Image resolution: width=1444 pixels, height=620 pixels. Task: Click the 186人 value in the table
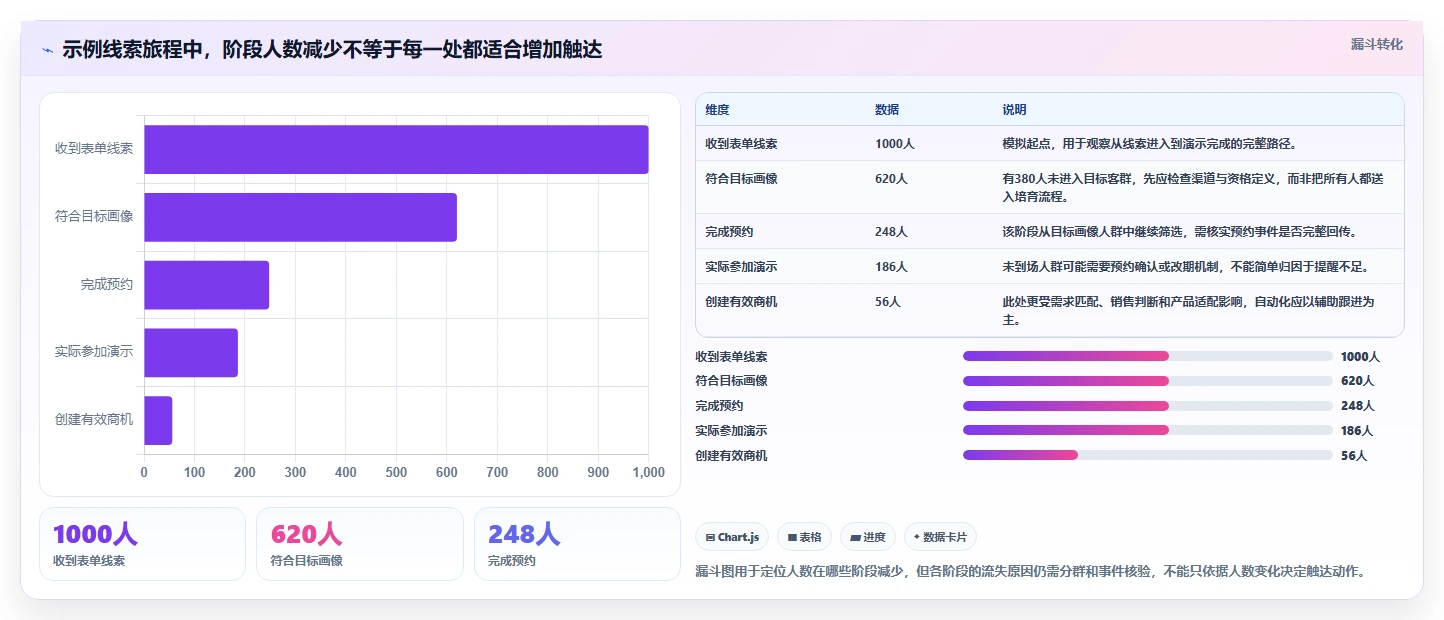click(891, 267)
